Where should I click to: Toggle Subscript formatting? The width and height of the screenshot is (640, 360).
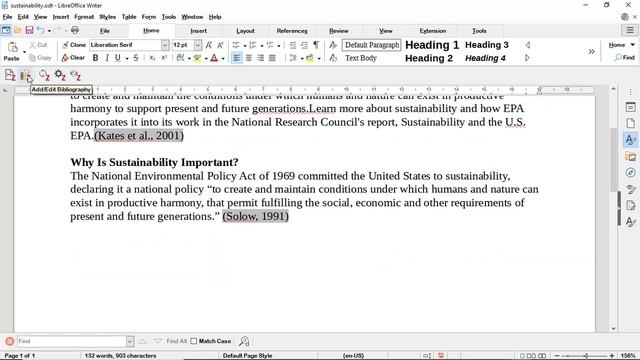click(x=152, y=58)
